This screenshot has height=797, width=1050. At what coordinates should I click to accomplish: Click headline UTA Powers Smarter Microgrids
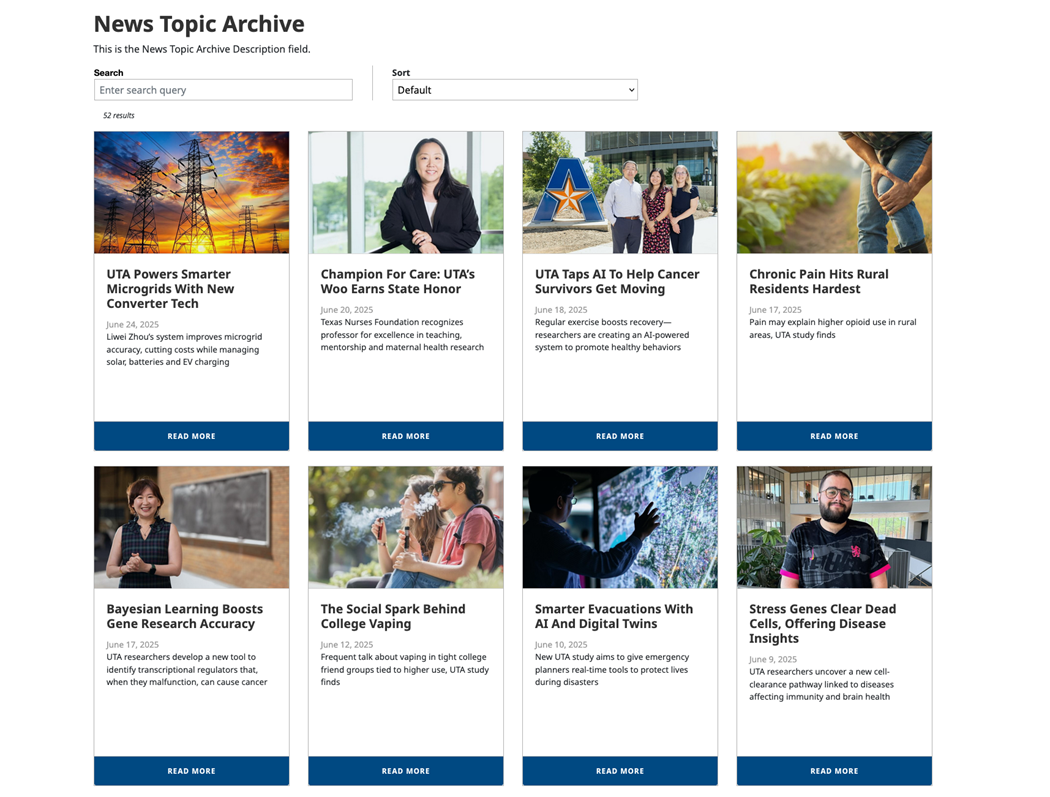[170, 289]
